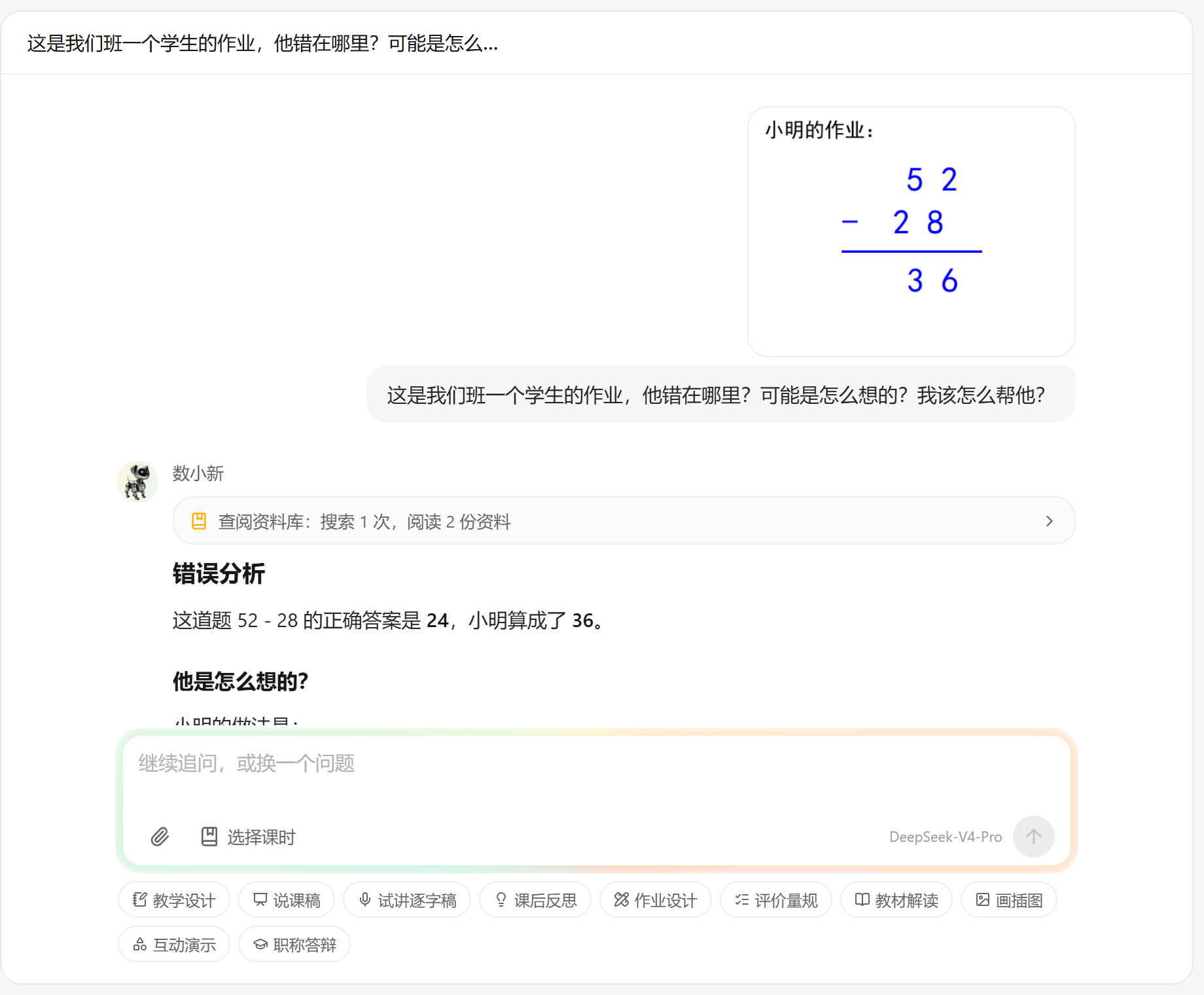Click 选择课时 label
This screenshot has width=1204, height=995.
261,837
